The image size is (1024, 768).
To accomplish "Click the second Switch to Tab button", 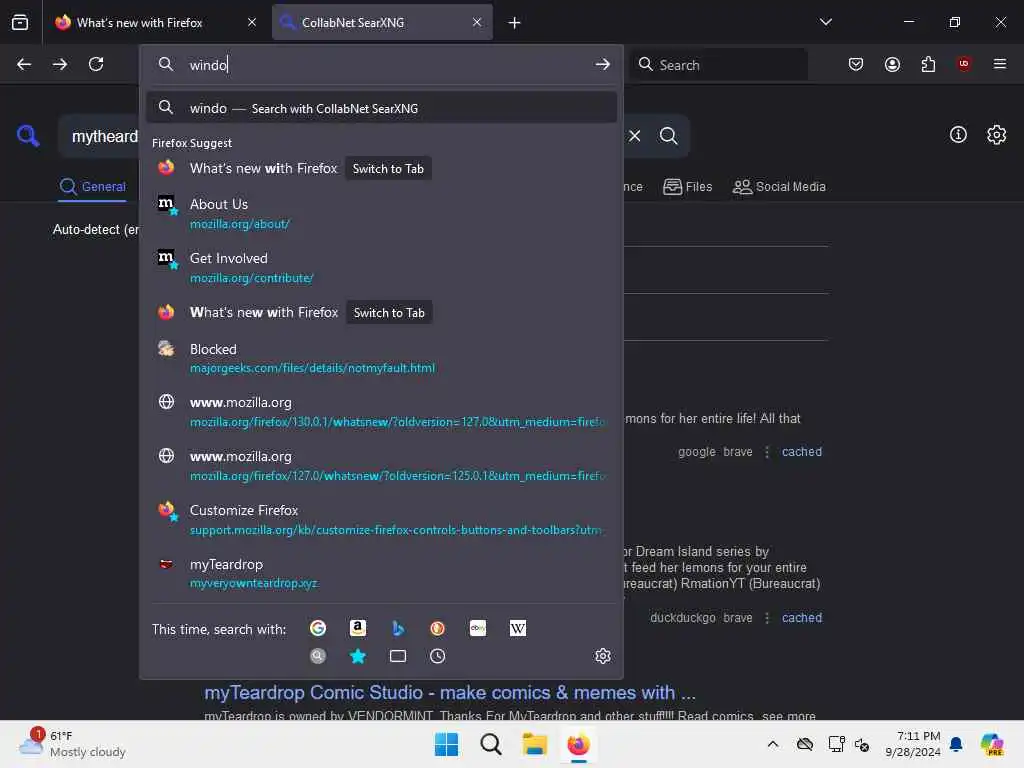I will 389,313.
